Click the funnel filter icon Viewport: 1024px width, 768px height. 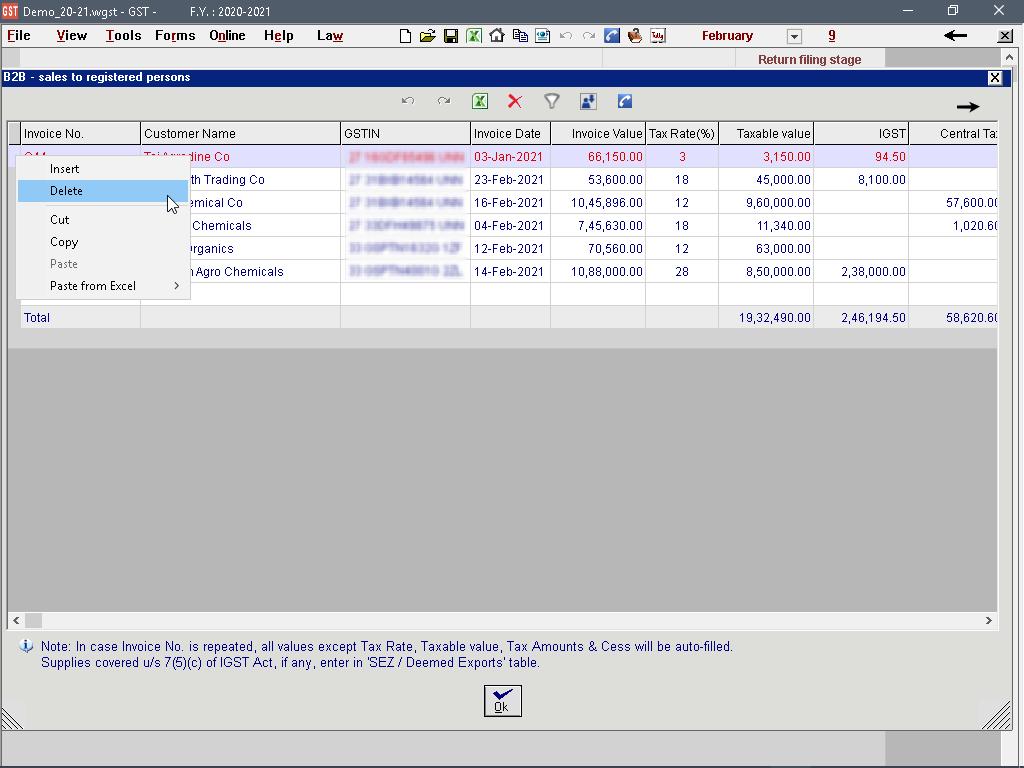click(551, 101)
